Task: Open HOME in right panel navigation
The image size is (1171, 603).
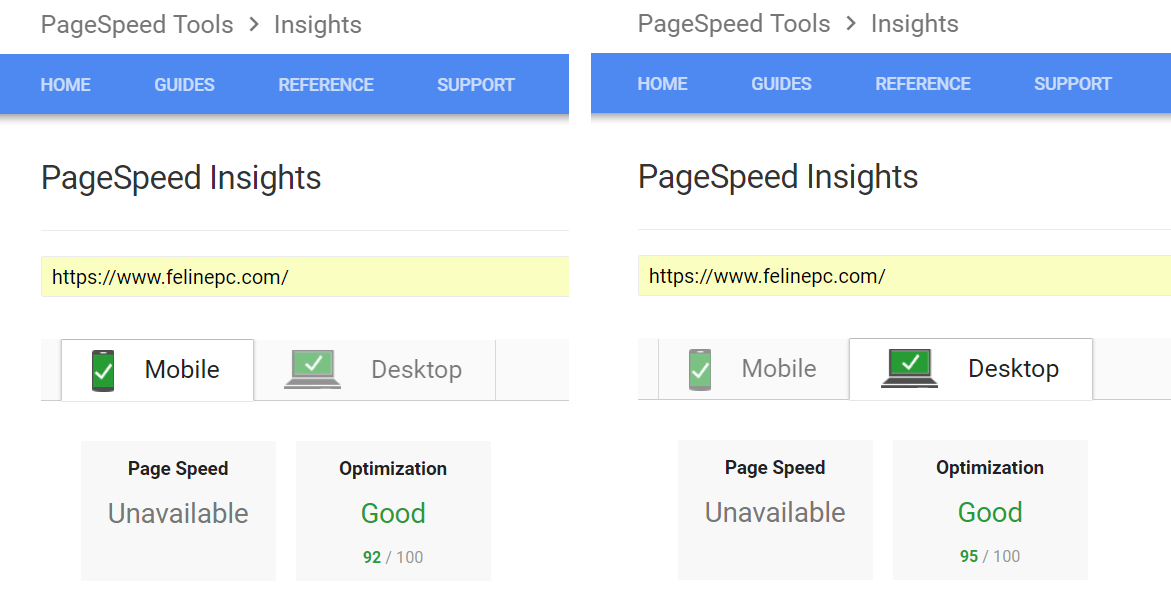Action: pyautogui.click(x=662, y=84)
